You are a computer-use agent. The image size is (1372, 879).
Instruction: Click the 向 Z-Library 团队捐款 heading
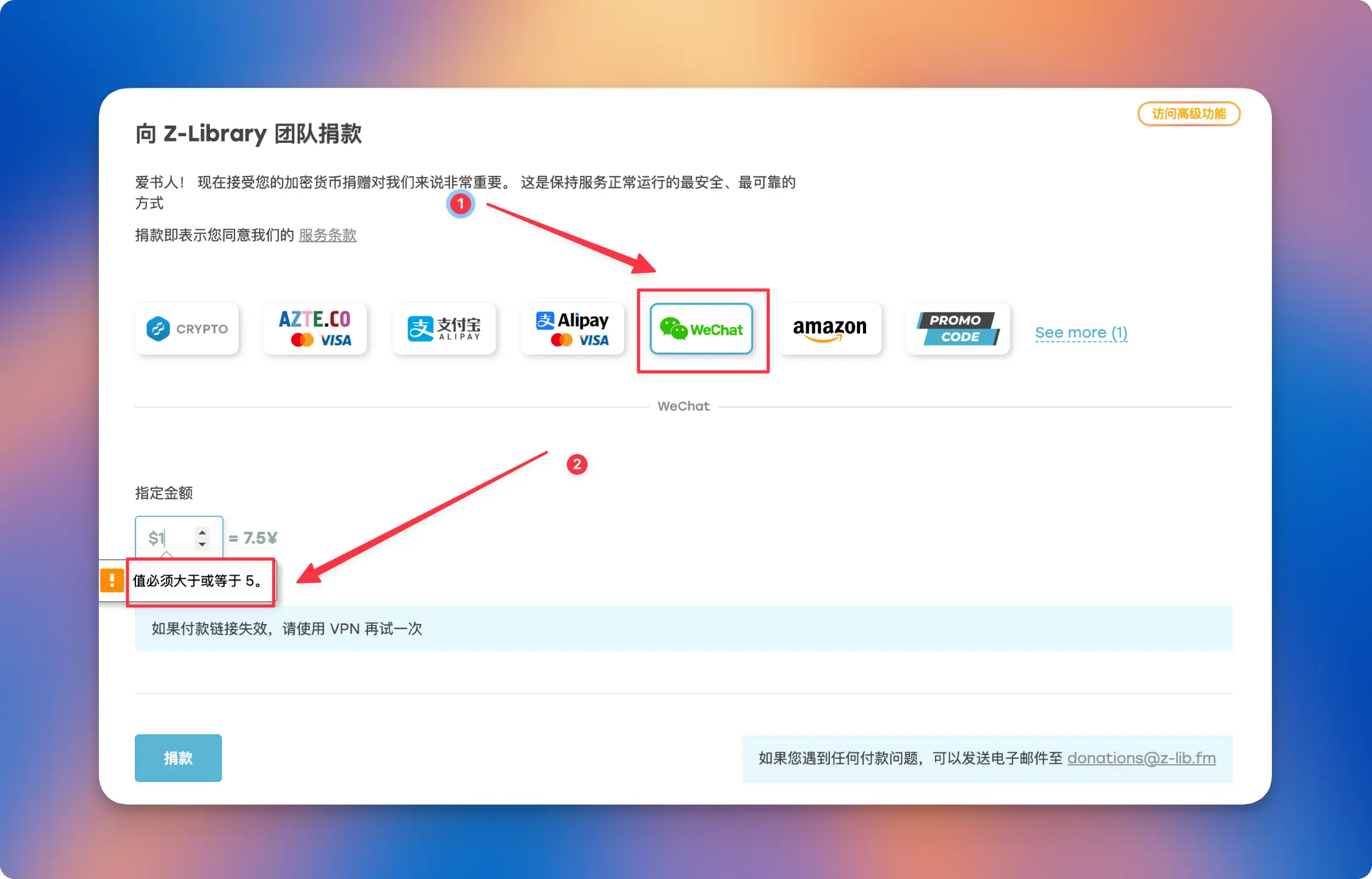coord(248,134)
